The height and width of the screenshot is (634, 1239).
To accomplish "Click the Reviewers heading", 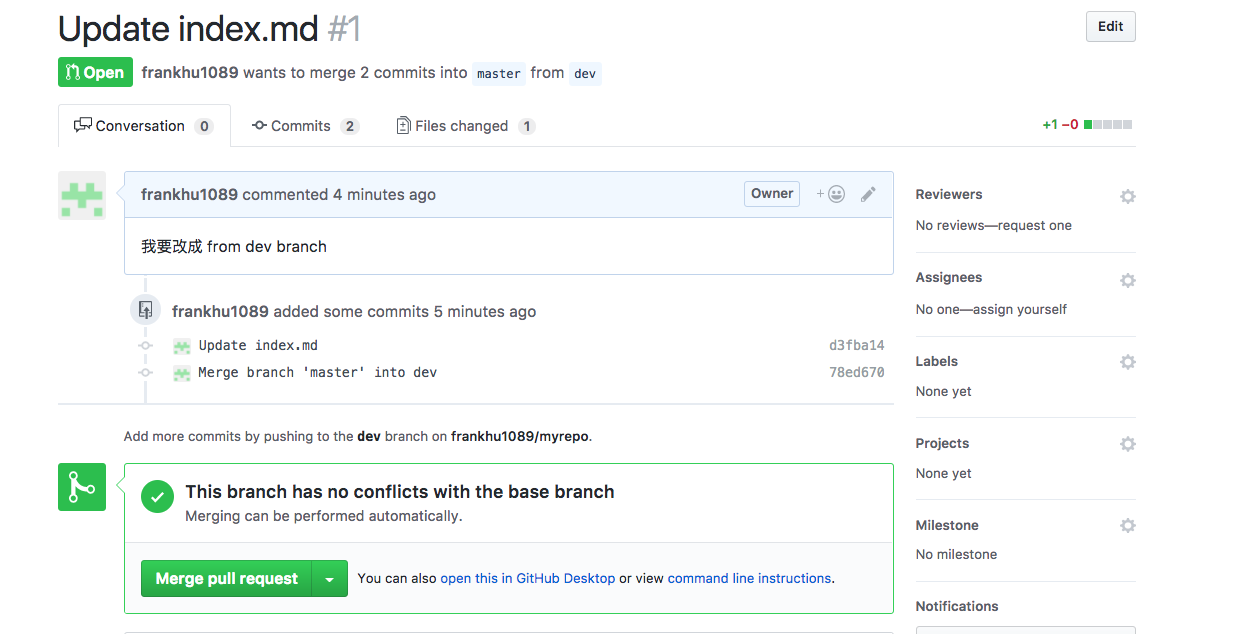I will tap(949, 194).
